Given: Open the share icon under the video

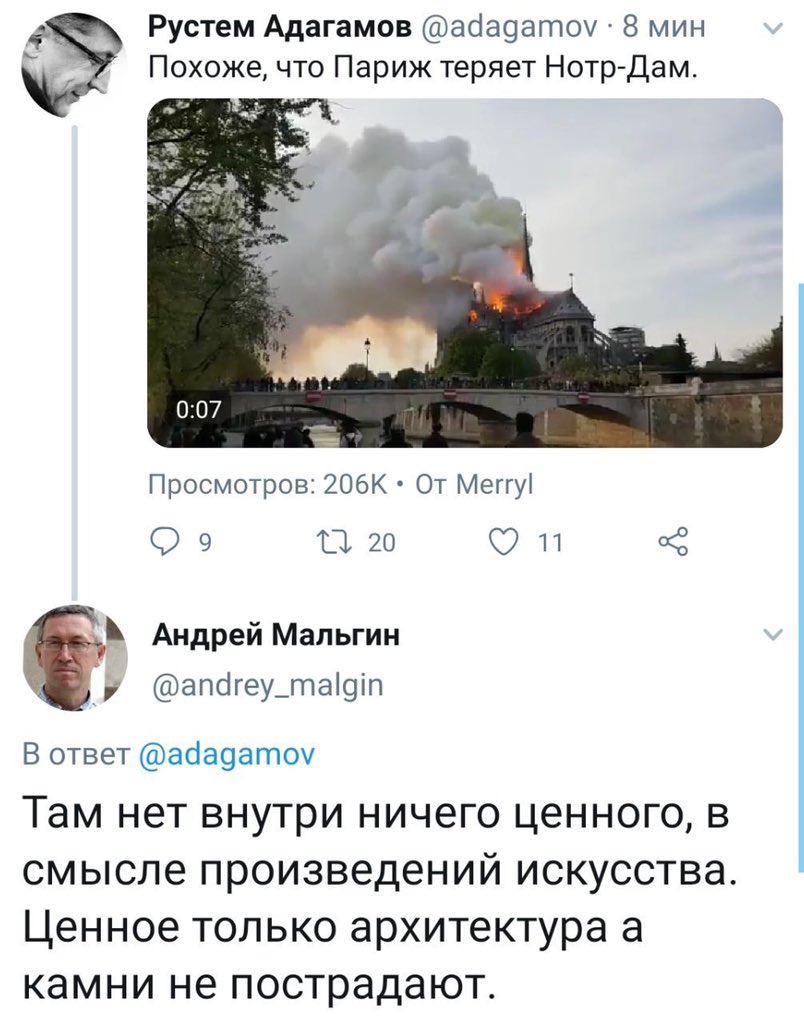Looking at the screenshot, I should click(x=673, y=541).
